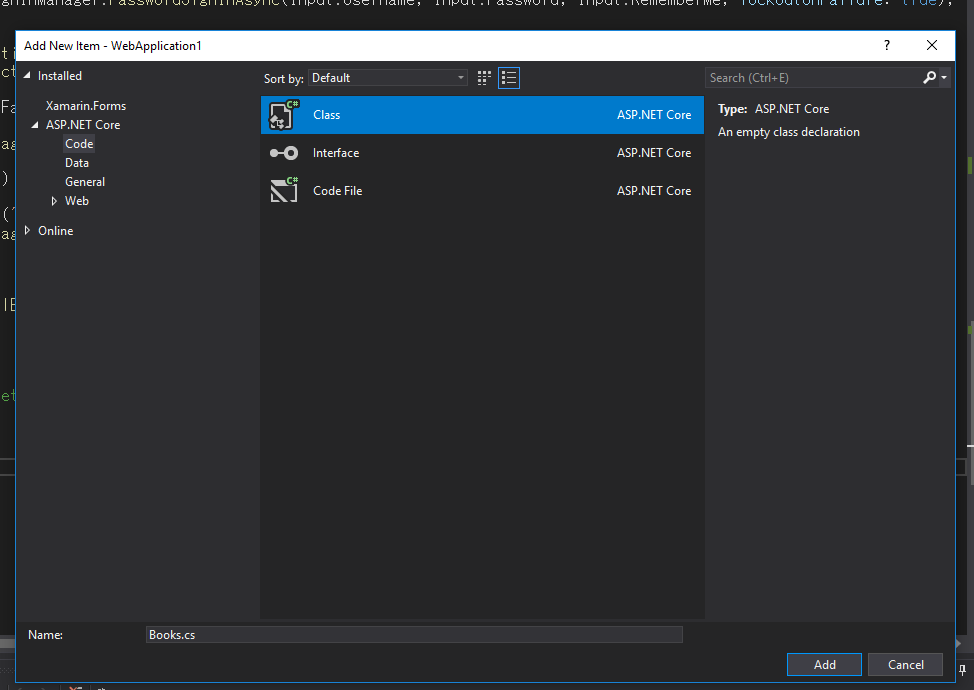
Task: Click the Name: label
Action: (45, 635)
